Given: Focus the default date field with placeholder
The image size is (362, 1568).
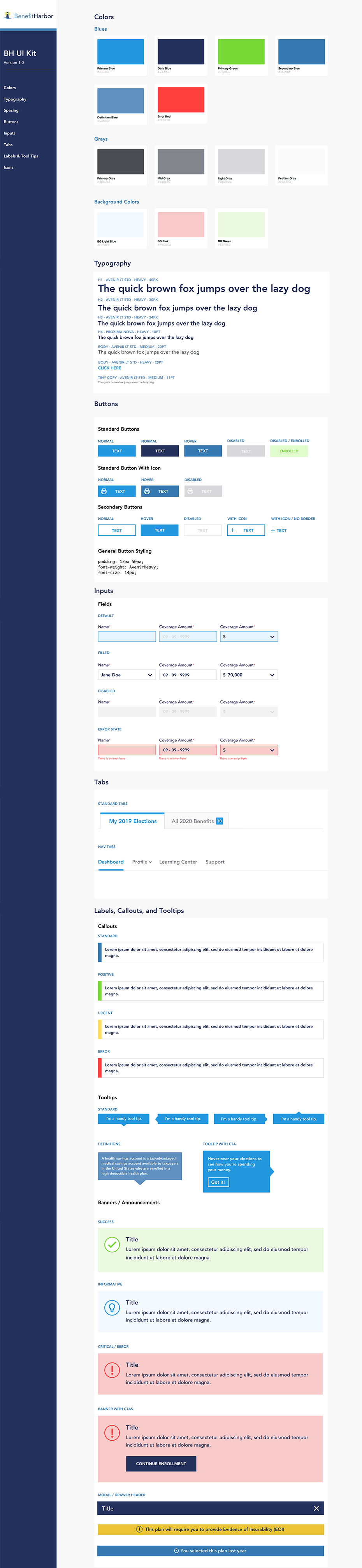Looking at the screenshot, I should 188,637.
